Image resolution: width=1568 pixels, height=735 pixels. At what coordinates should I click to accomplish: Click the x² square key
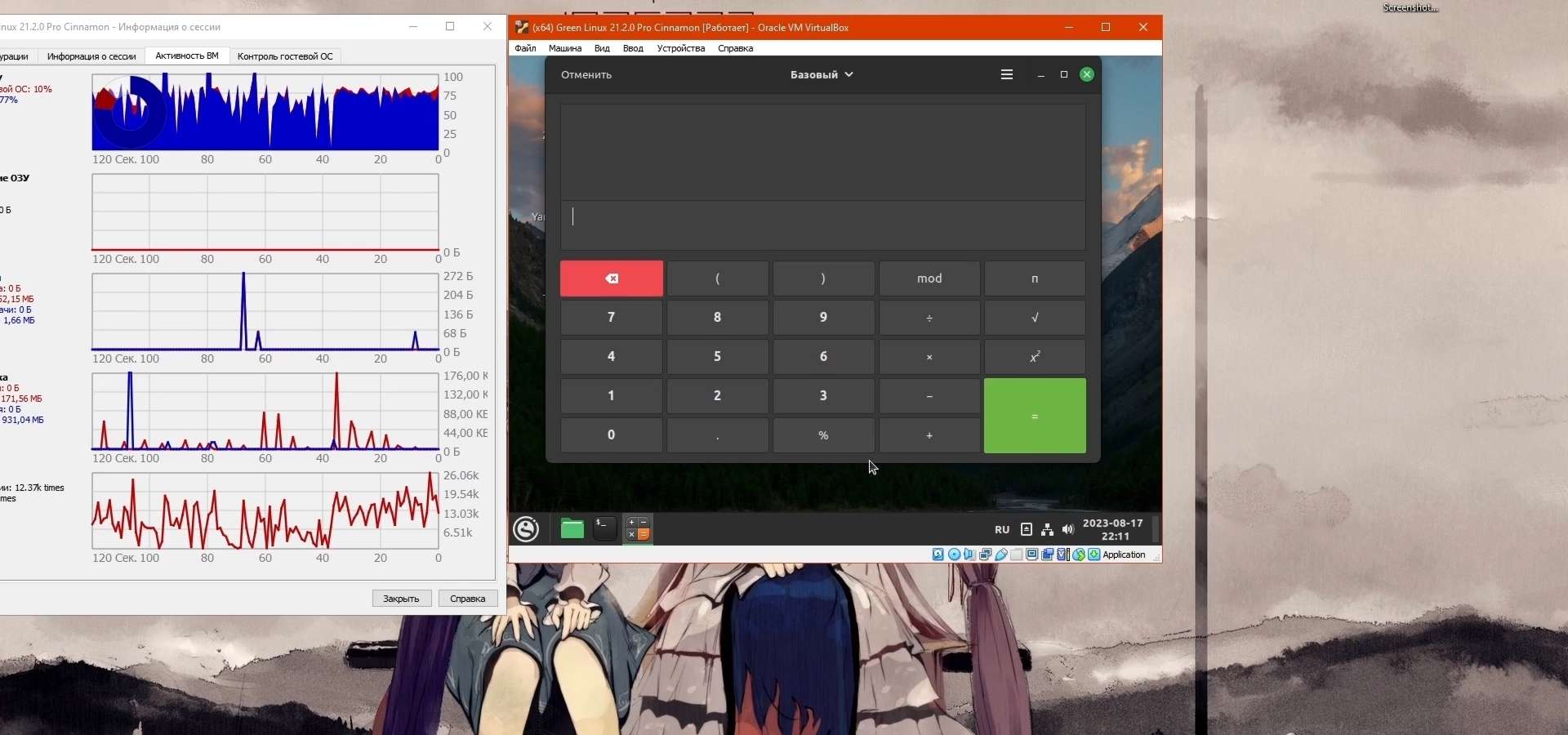(1035, 357)
